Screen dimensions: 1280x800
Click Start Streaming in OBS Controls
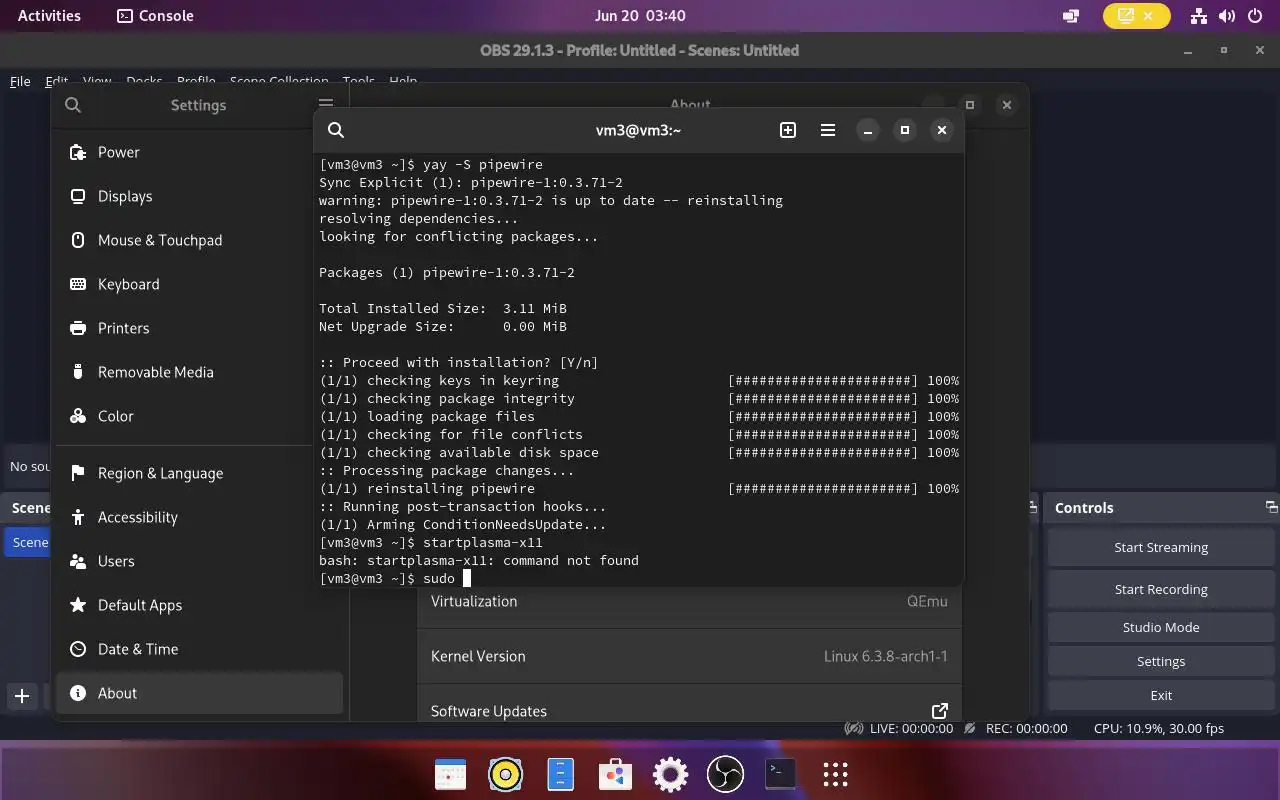(x=1161, y=547)
